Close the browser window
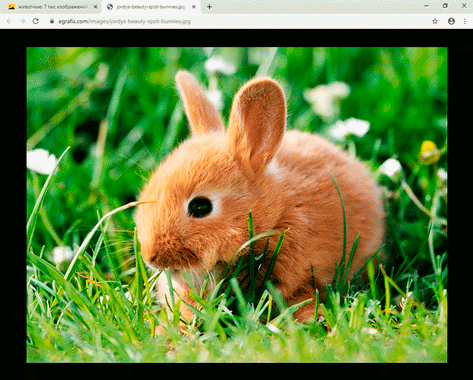 coord(464,6)
